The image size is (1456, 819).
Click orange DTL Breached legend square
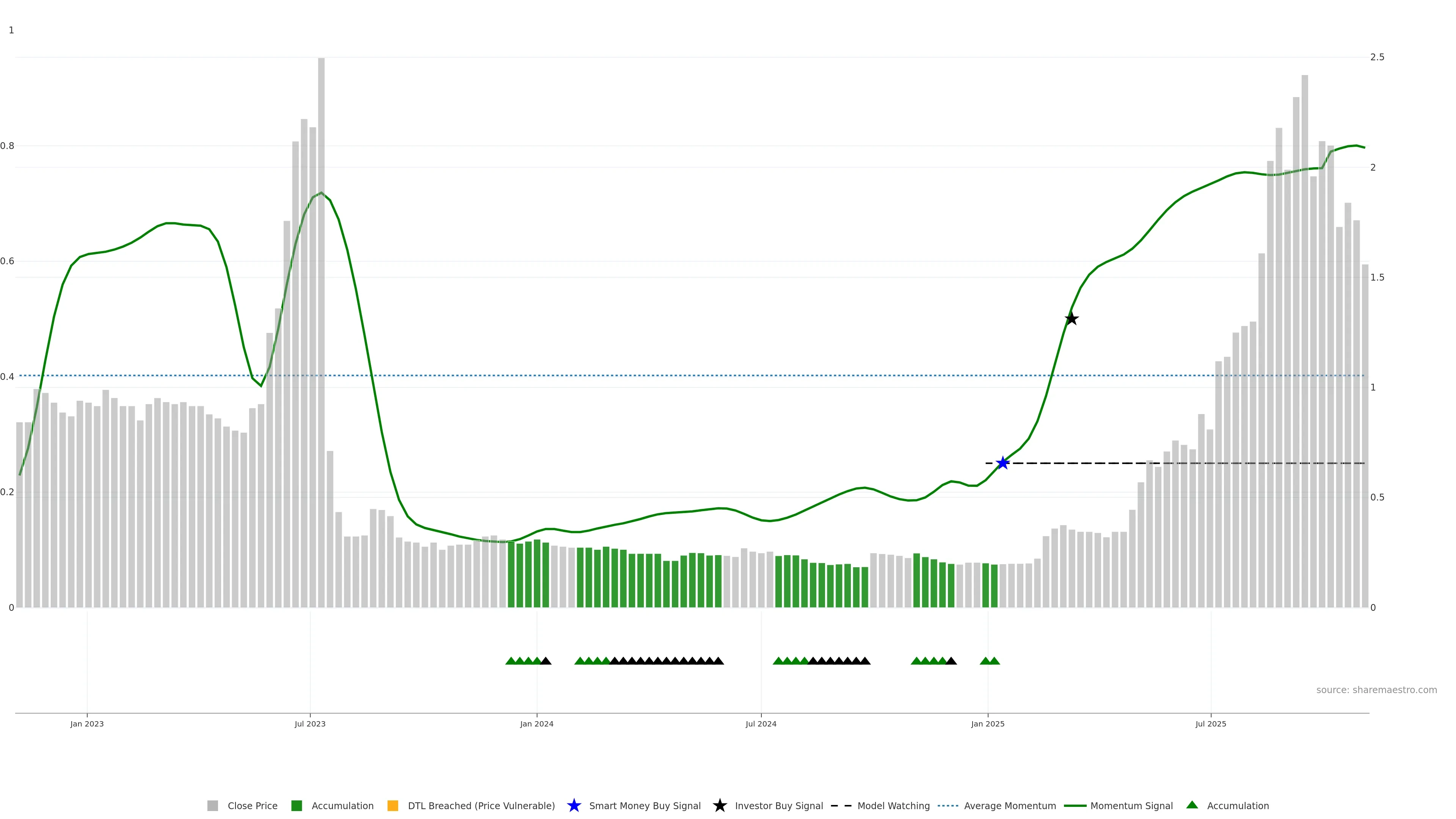pos(393,805)
